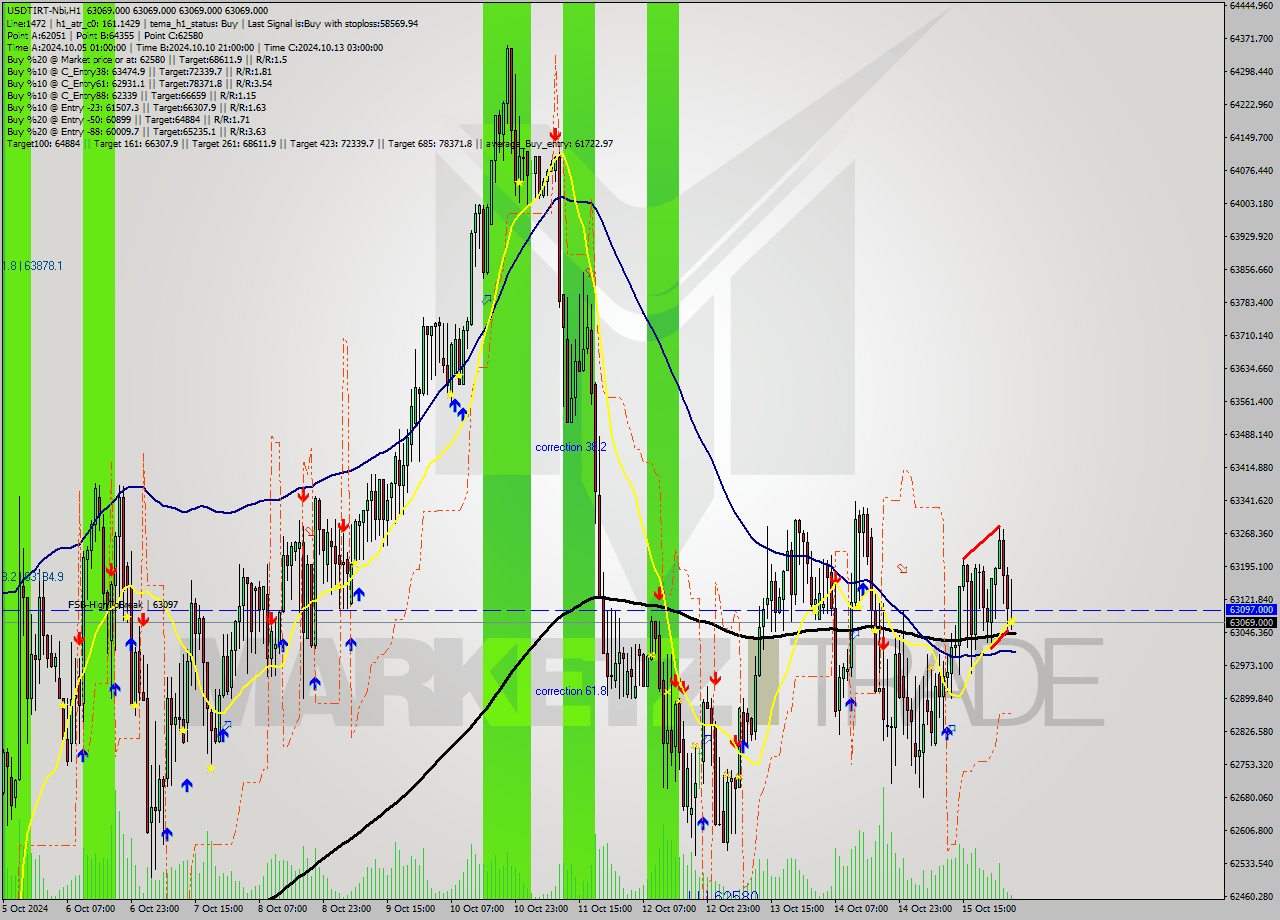
Task: Select the correction 38.2 label
Action: tap(570, 447)
